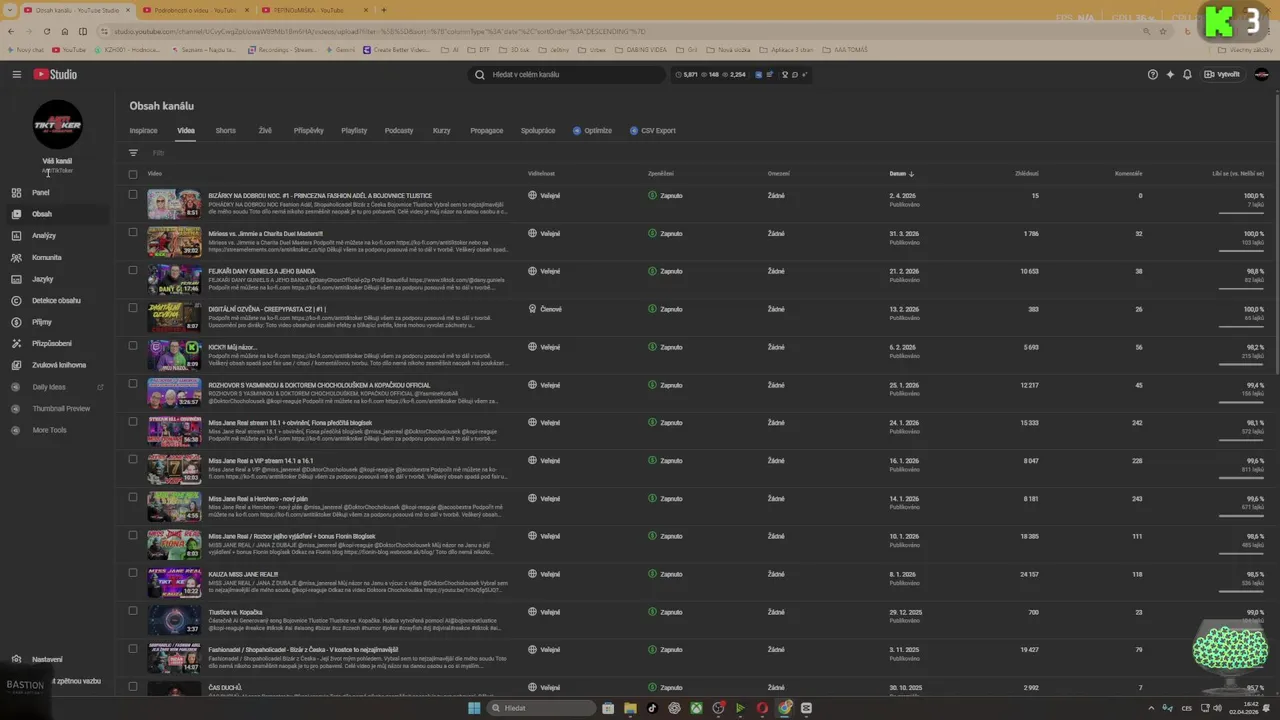Open Členové visibility dropdown for DIGITÁLNÍ OZVĚNA
Viewport: 1280px width, 720px height.
pos(545,309)
